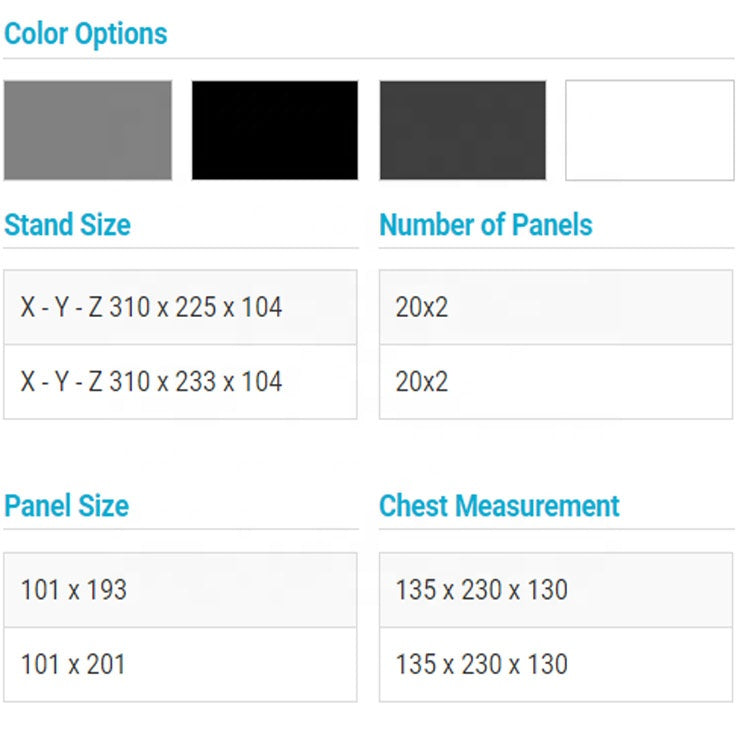Screen dimensions: 750x750
Task: Click the first 135 x 230 x 130 chest row
Action: [555, 590]
